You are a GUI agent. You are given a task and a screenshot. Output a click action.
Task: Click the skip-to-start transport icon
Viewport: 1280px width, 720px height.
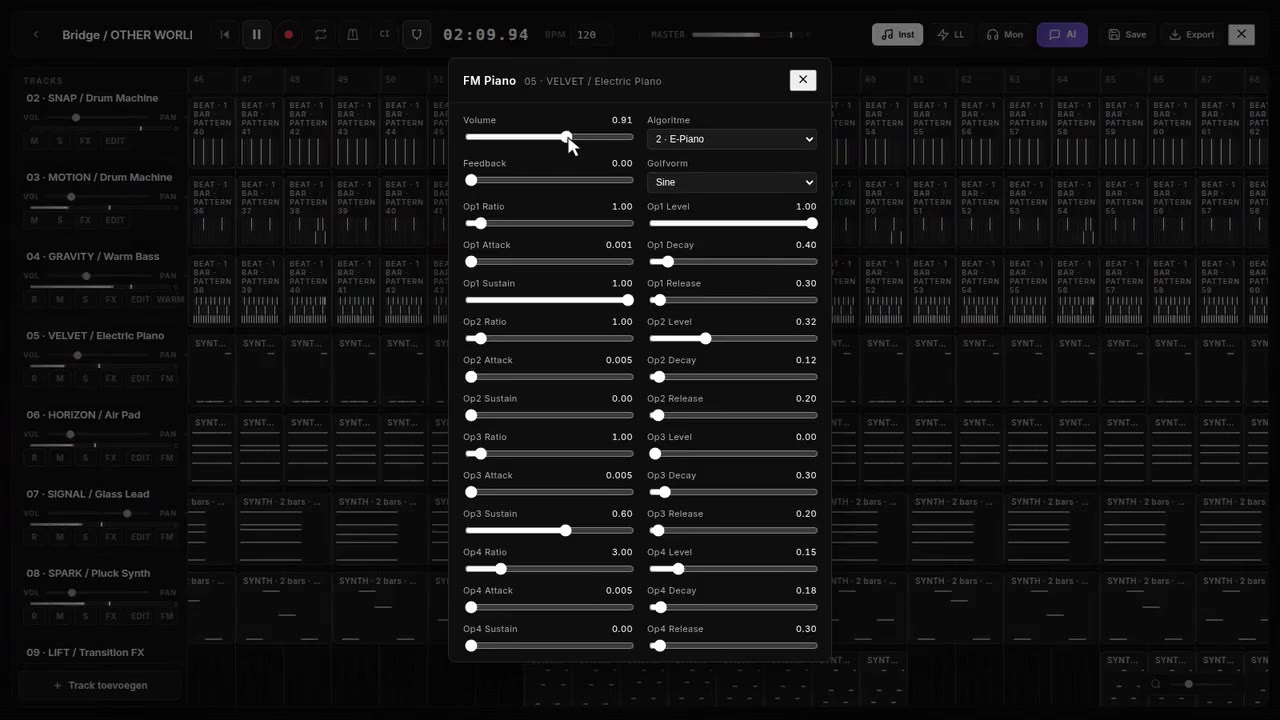225,34
